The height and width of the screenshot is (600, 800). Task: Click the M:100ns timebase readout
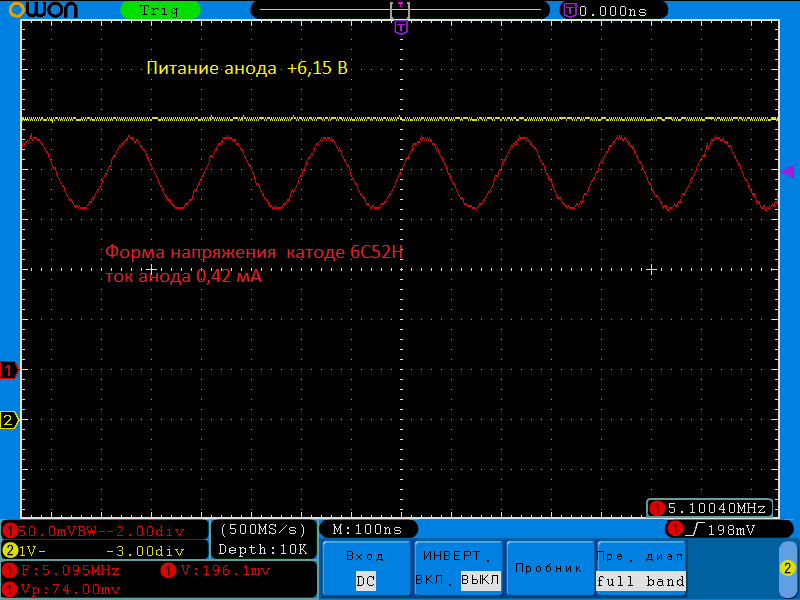pyautogui.click(x=368, y=530)
